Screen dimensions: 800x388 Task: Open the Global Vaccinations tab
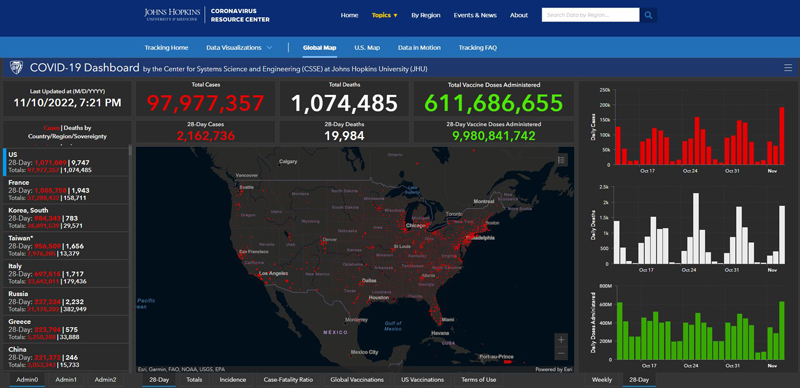point(357,380)
